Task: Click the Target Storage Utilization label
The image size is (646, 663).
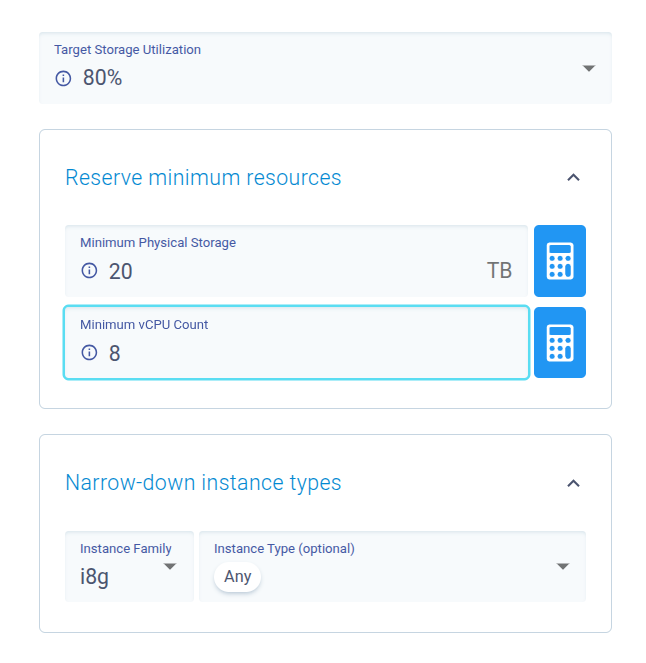Action: 127,49
